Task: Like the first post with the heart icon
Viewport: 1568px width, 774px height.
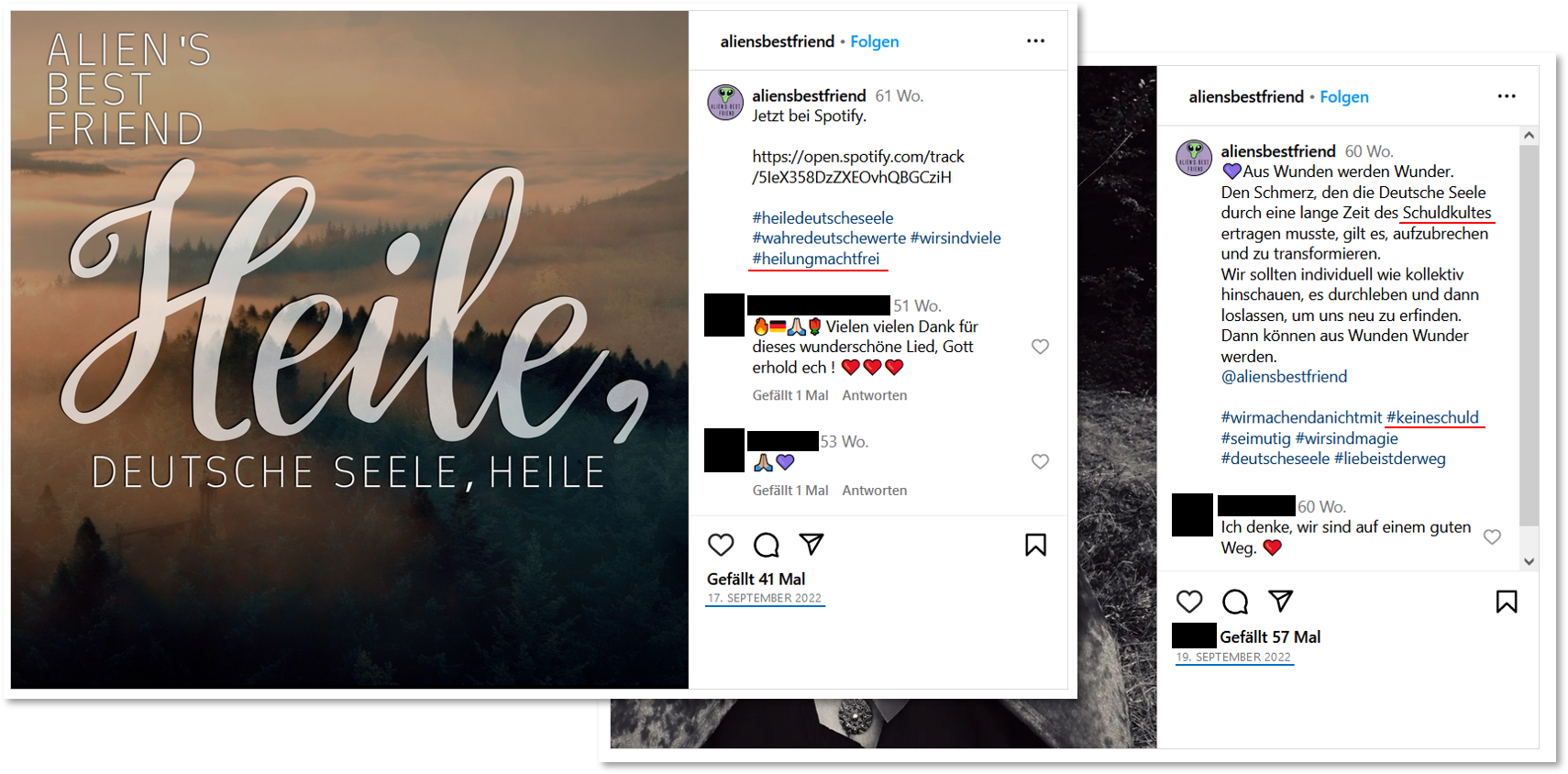Action: pos(721,545)
